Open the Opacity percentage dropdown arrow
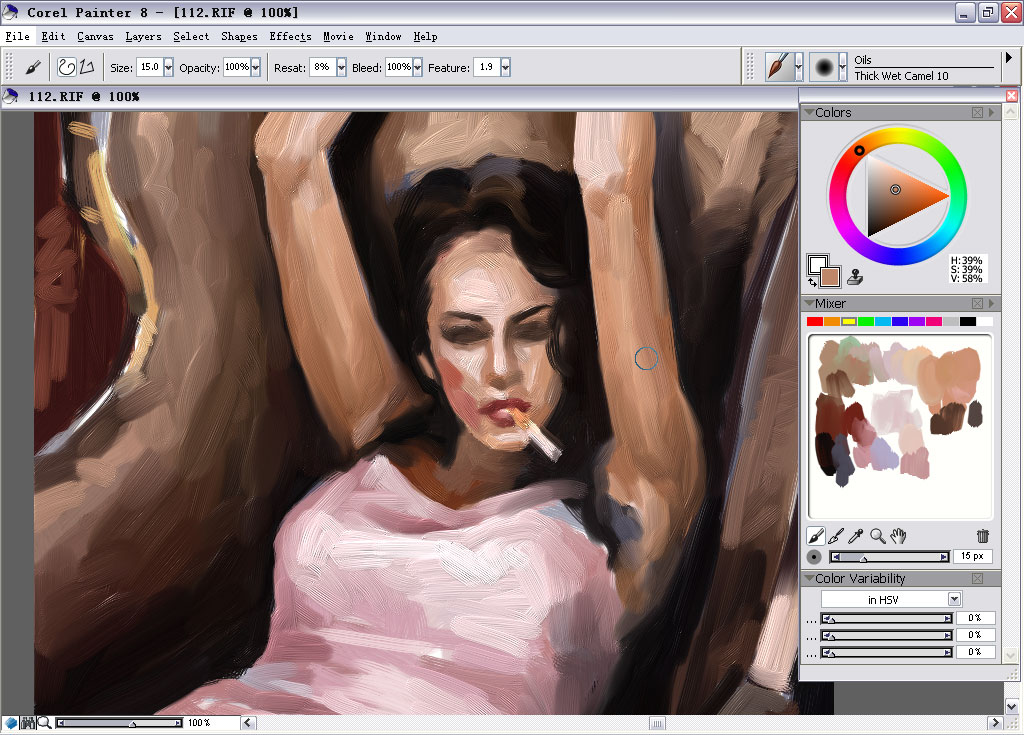Viewport: 1024px width, 735px height. (x=256, y=67)
